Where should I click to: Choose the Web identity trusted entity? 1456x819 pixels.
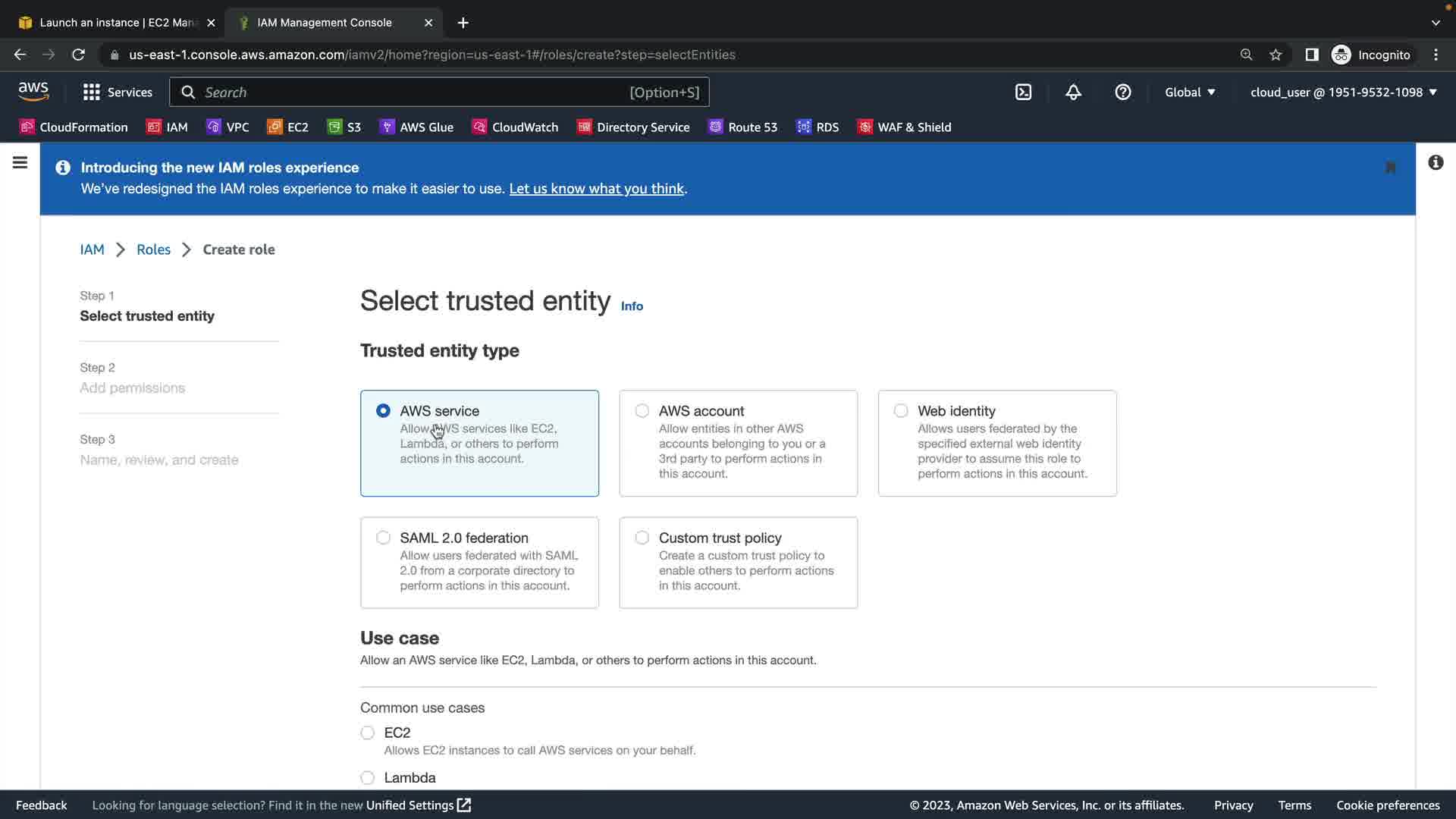901,411
